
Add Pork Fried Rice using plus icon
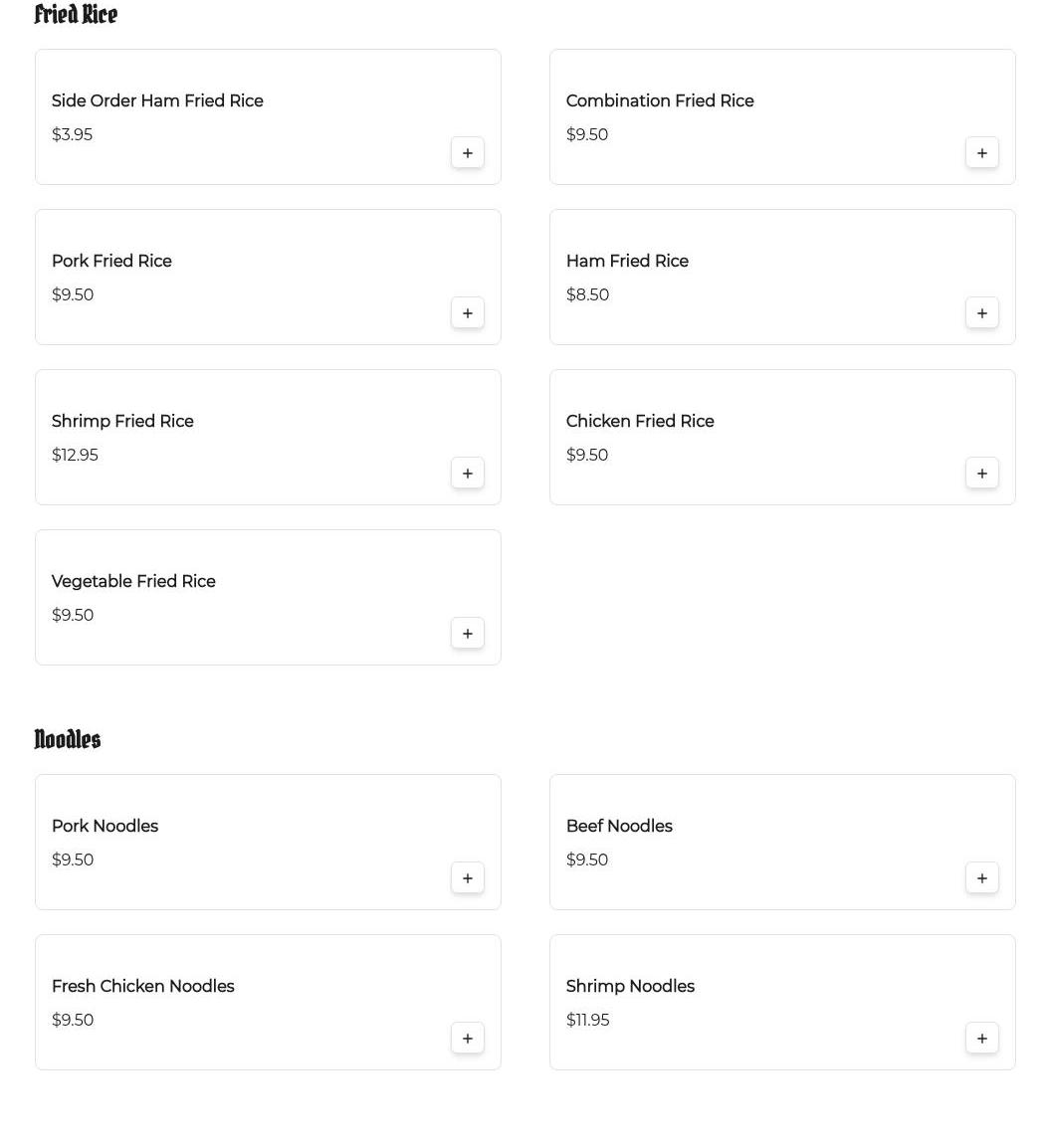click(467, 312)
